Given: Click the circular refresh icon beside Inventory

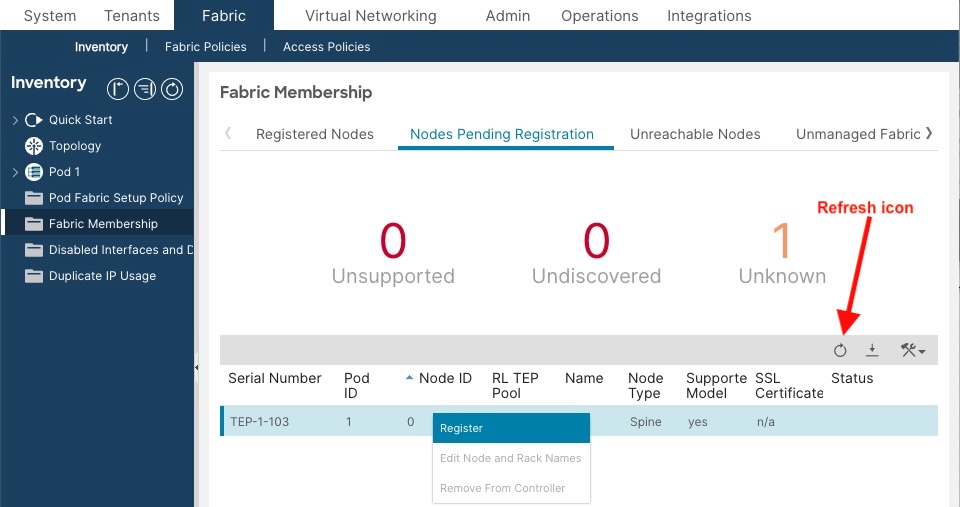Looking at the screenshot, I should pyautogui.click(x=172, y=89).
